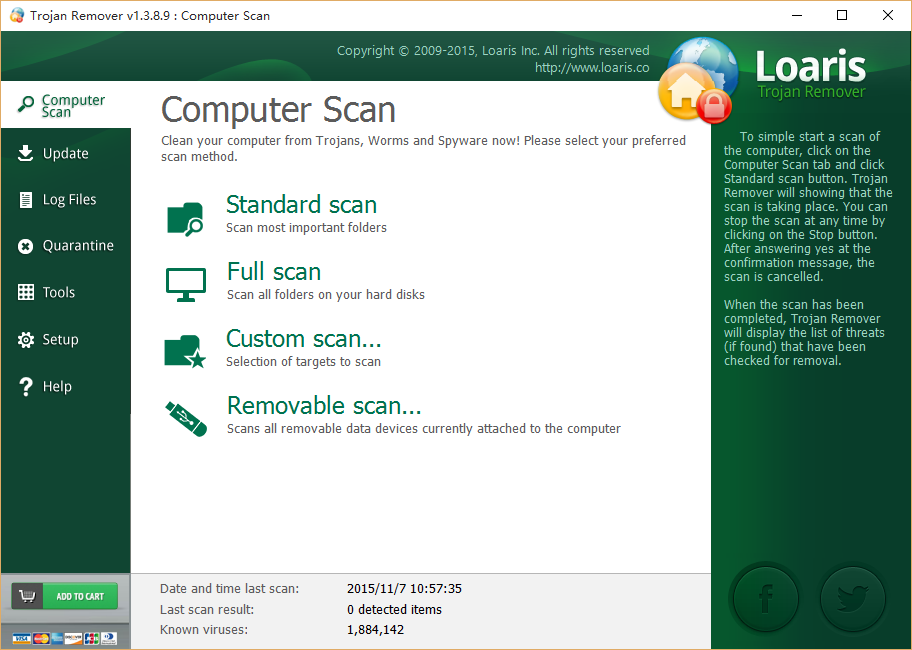The image size is (912, 650).
Task: Click the Help question mark icon
Action: pyautogui.click(x=26, y=387)
